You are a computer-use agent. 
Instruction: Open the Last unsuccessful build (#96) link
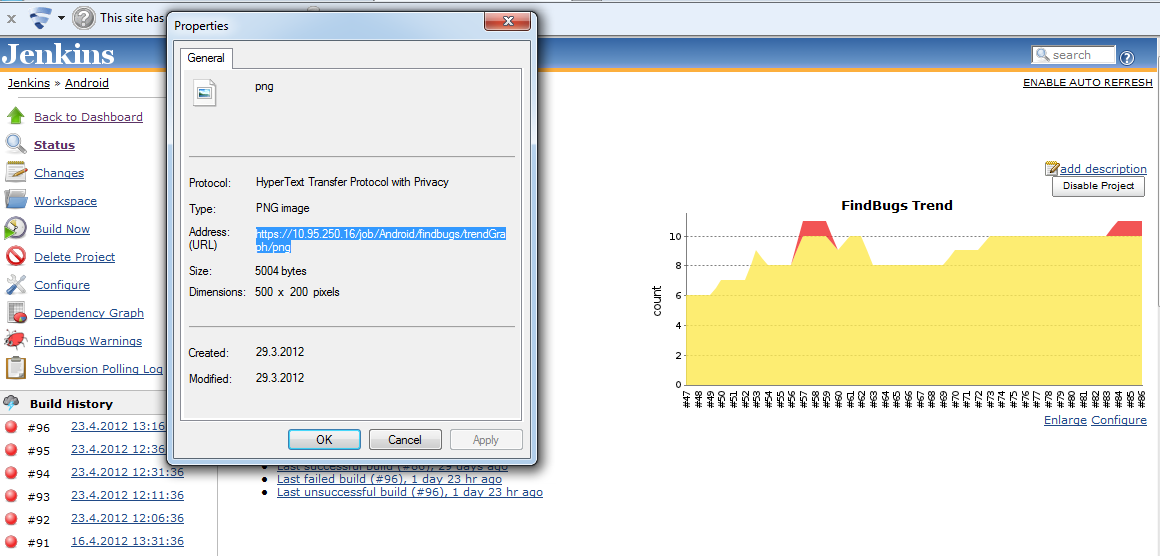tap(410, 492)
